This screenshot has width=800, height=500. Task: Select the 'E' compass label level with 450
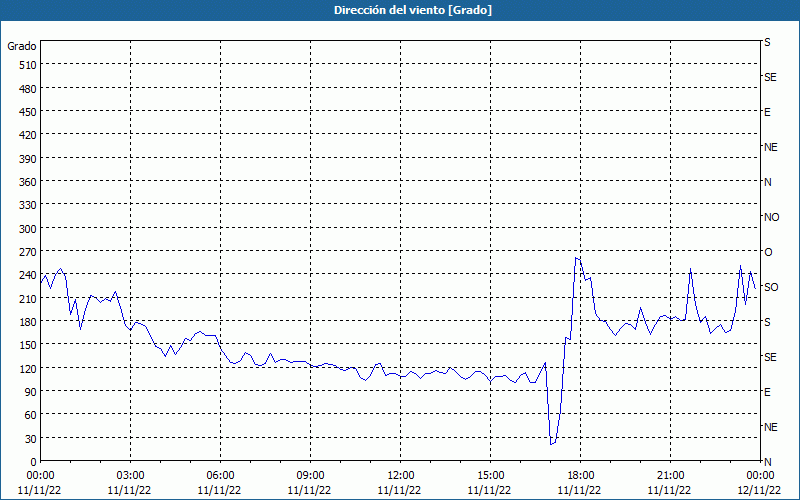(767, 112)
